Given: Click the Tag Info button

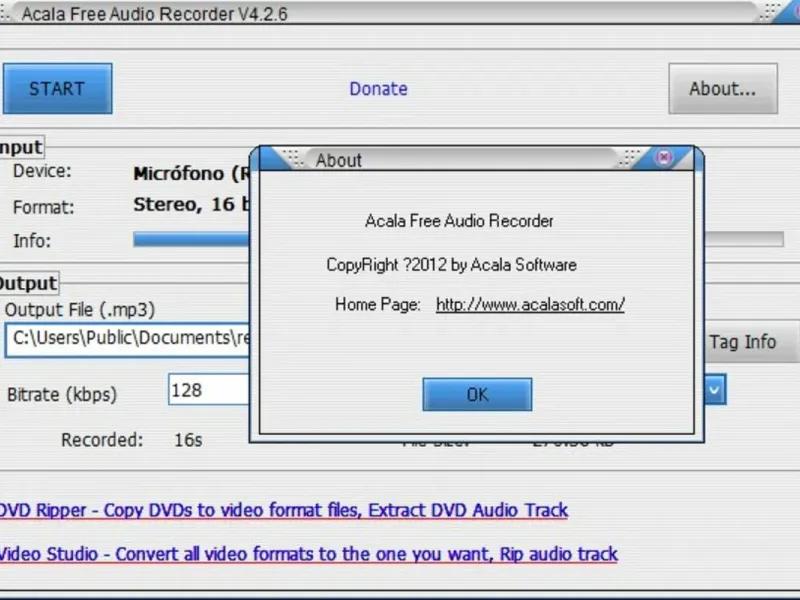Looking at the screenshot, I should click(x=749, y=342).
